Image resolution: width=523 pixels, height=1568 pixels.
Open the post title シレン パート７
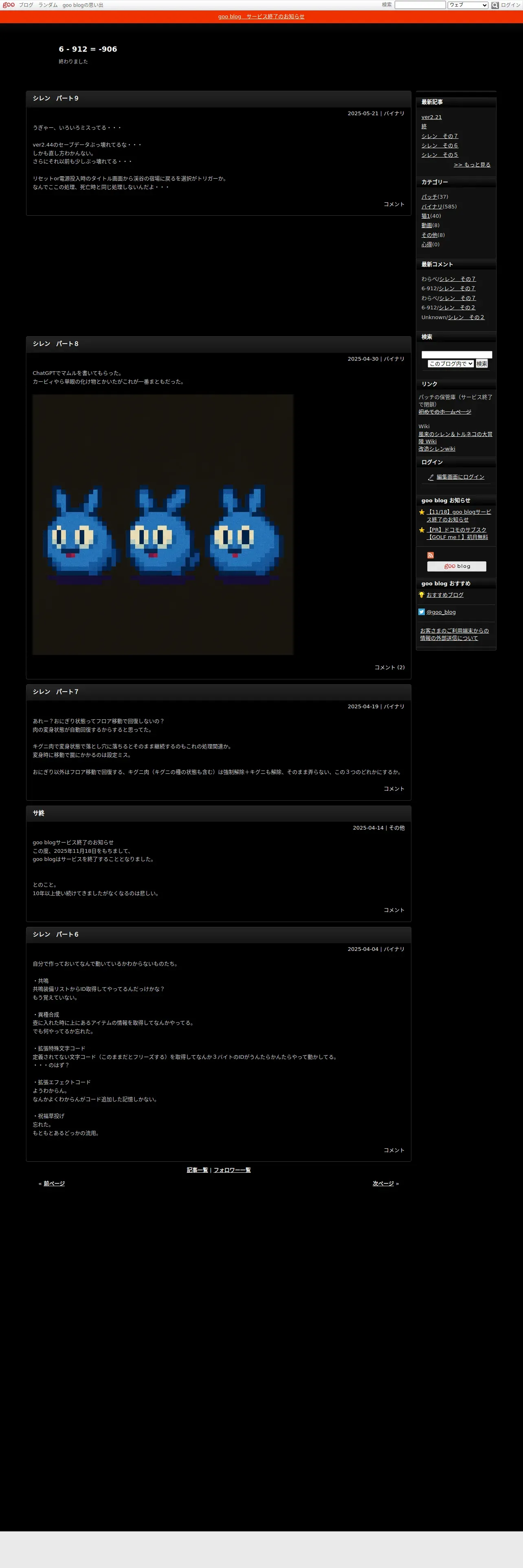coord(55,692)
